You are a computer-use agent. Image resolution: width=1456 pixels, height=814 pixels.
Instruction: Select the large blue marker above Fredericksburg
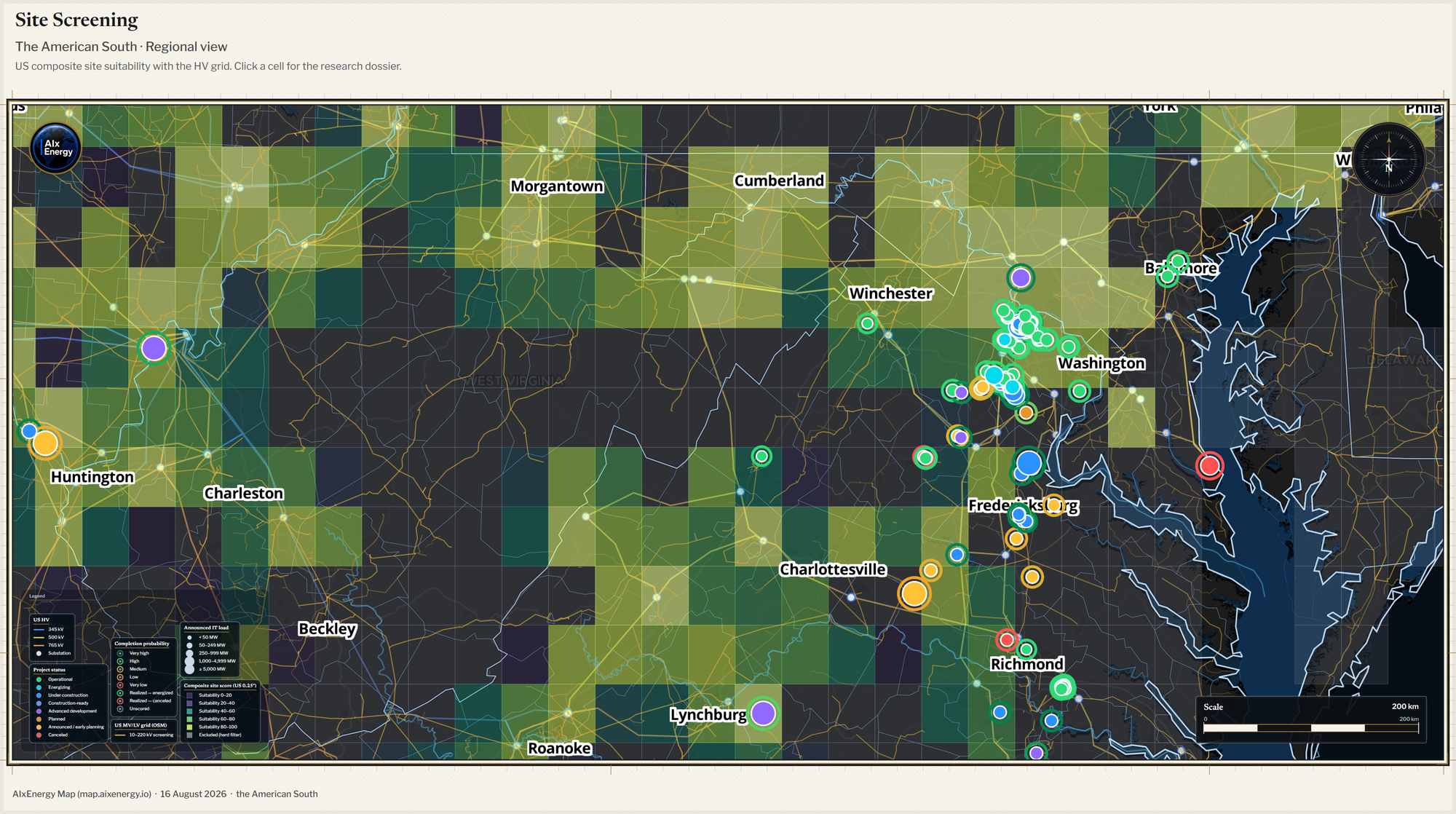(x=1029, y=462)
